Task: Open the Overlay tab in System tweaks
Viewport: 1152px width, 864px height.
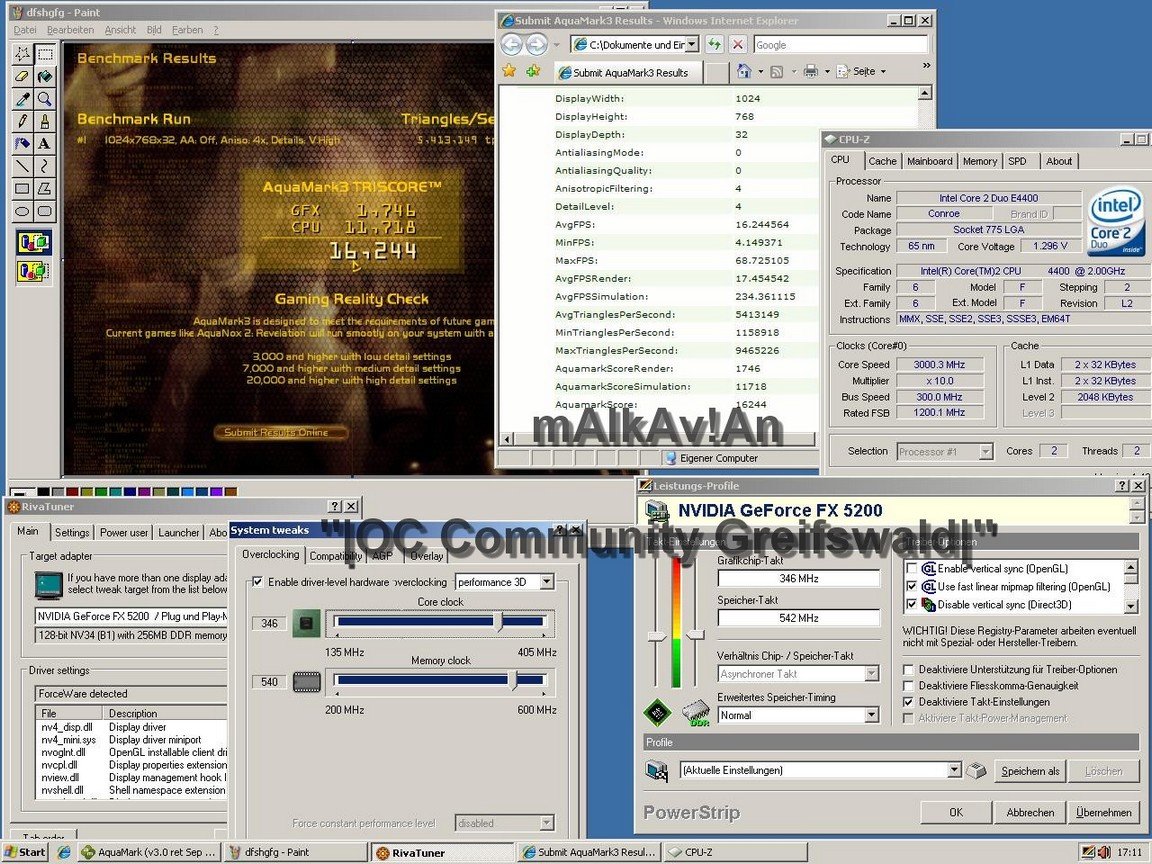Action: click(426, 556)
